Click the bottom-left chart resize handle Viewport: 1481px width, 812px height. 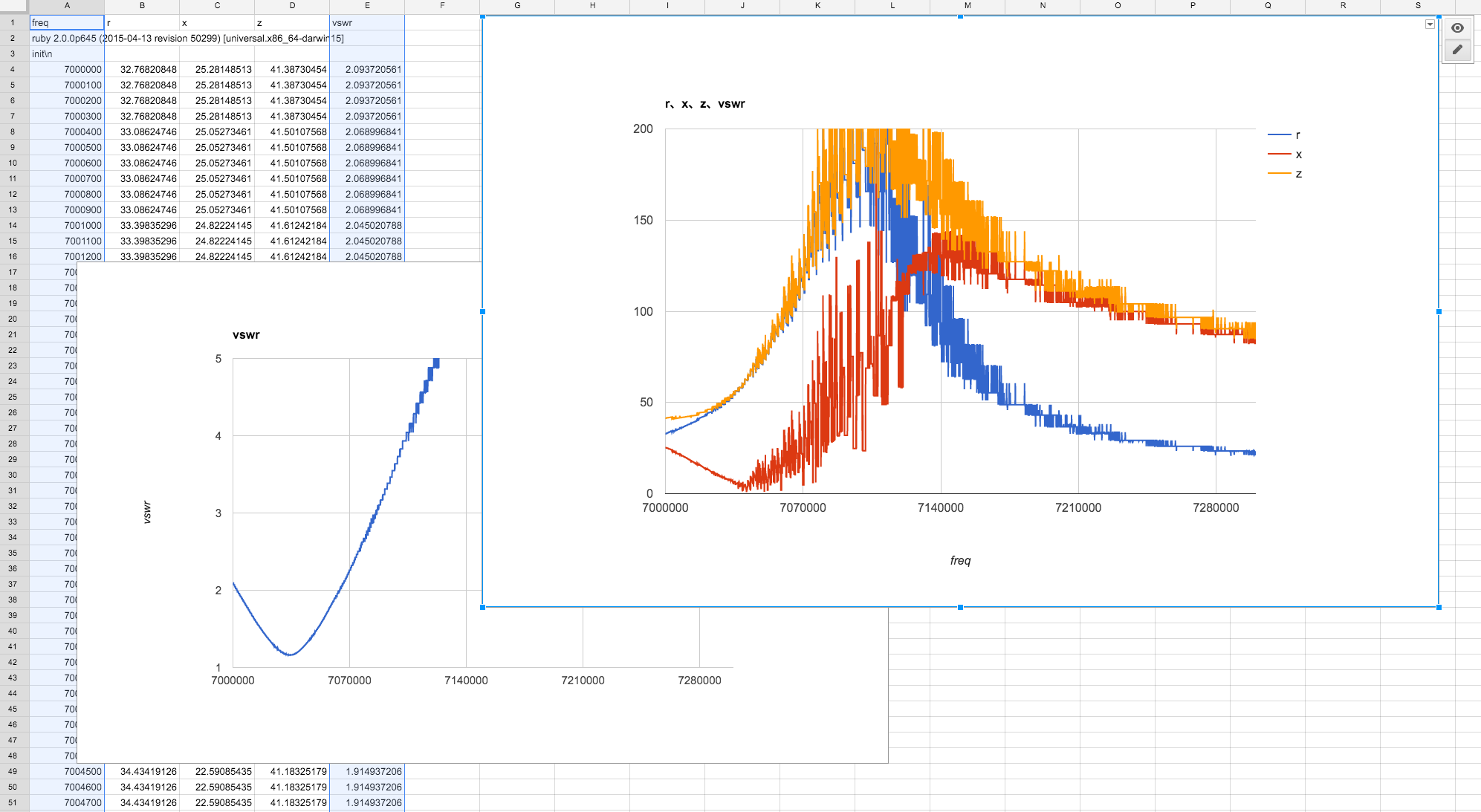click(x=482, y=607)
